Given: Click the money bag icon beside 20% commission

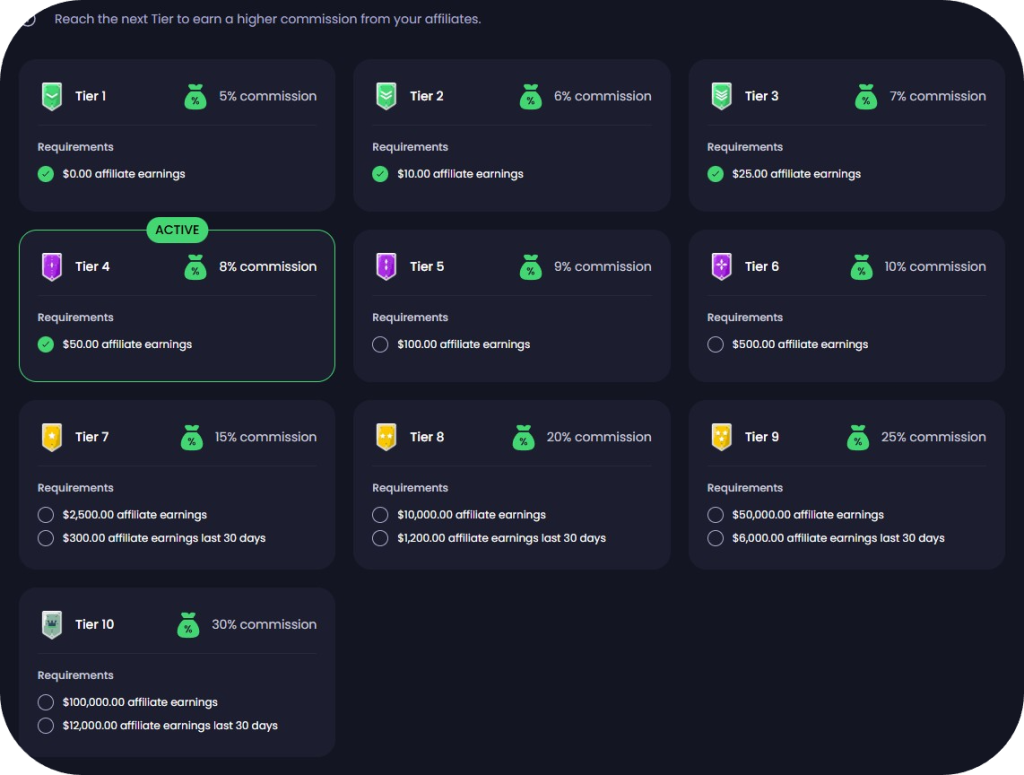Looking at the screenshot, I should 522,437.
